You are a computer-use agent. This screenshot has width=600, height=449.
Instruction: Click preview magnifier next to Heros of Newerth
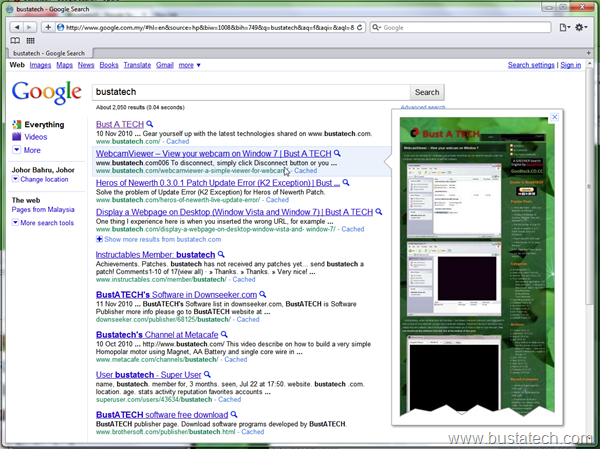[x=346, y=183]
